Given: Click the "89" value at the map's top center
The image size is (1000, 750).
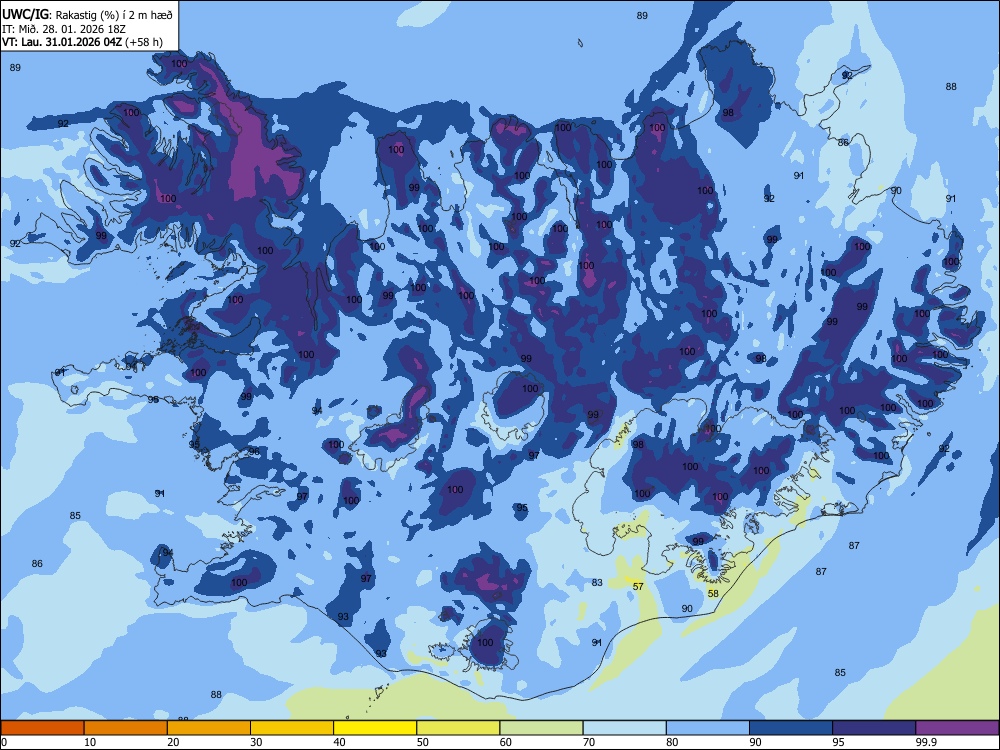Looking at the screenshot, I should (x=642, y=16).
